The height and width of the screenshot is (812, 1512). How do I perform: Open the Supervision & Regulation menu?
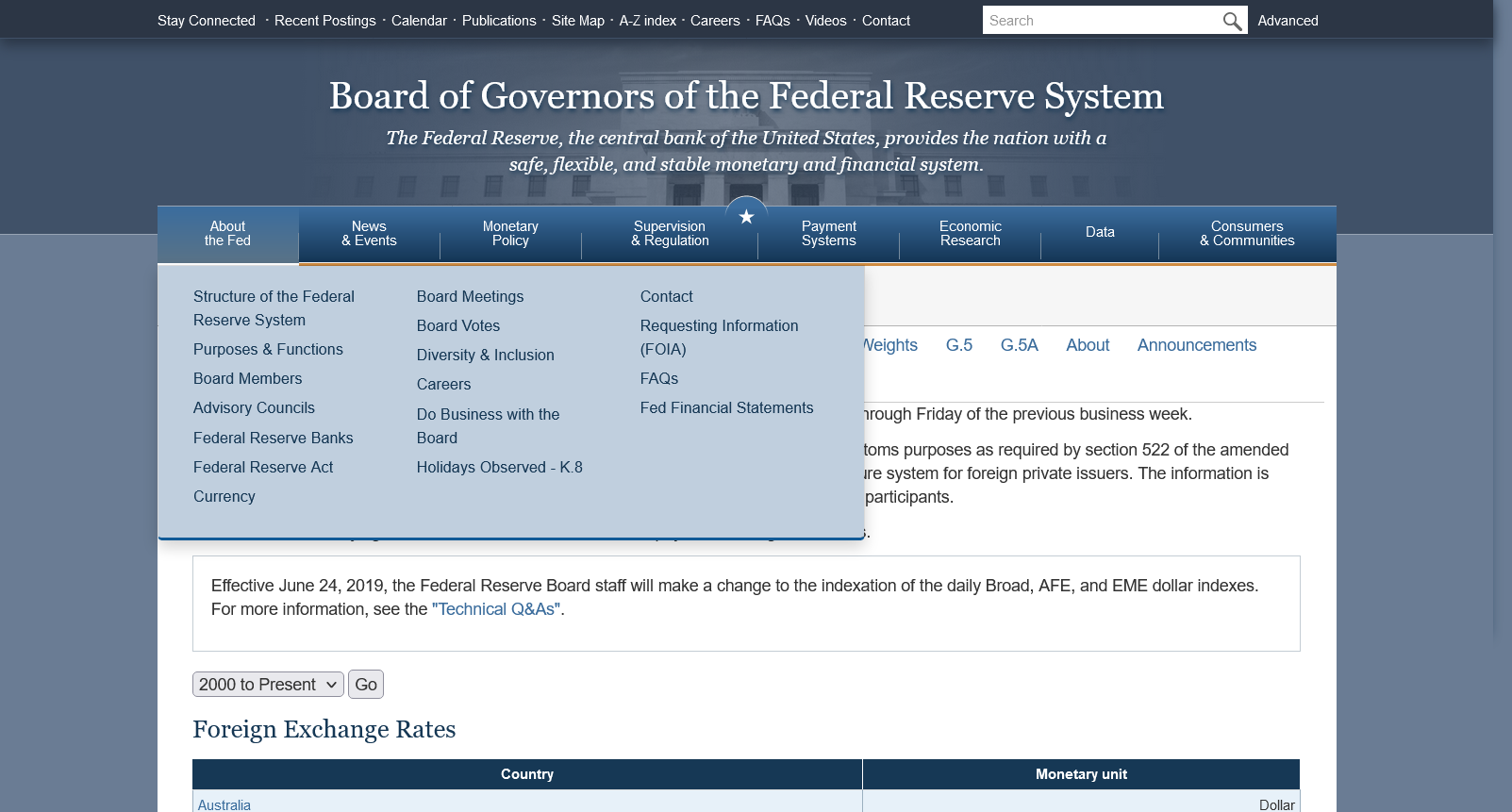pyautogui.click(x=670, y=234)
